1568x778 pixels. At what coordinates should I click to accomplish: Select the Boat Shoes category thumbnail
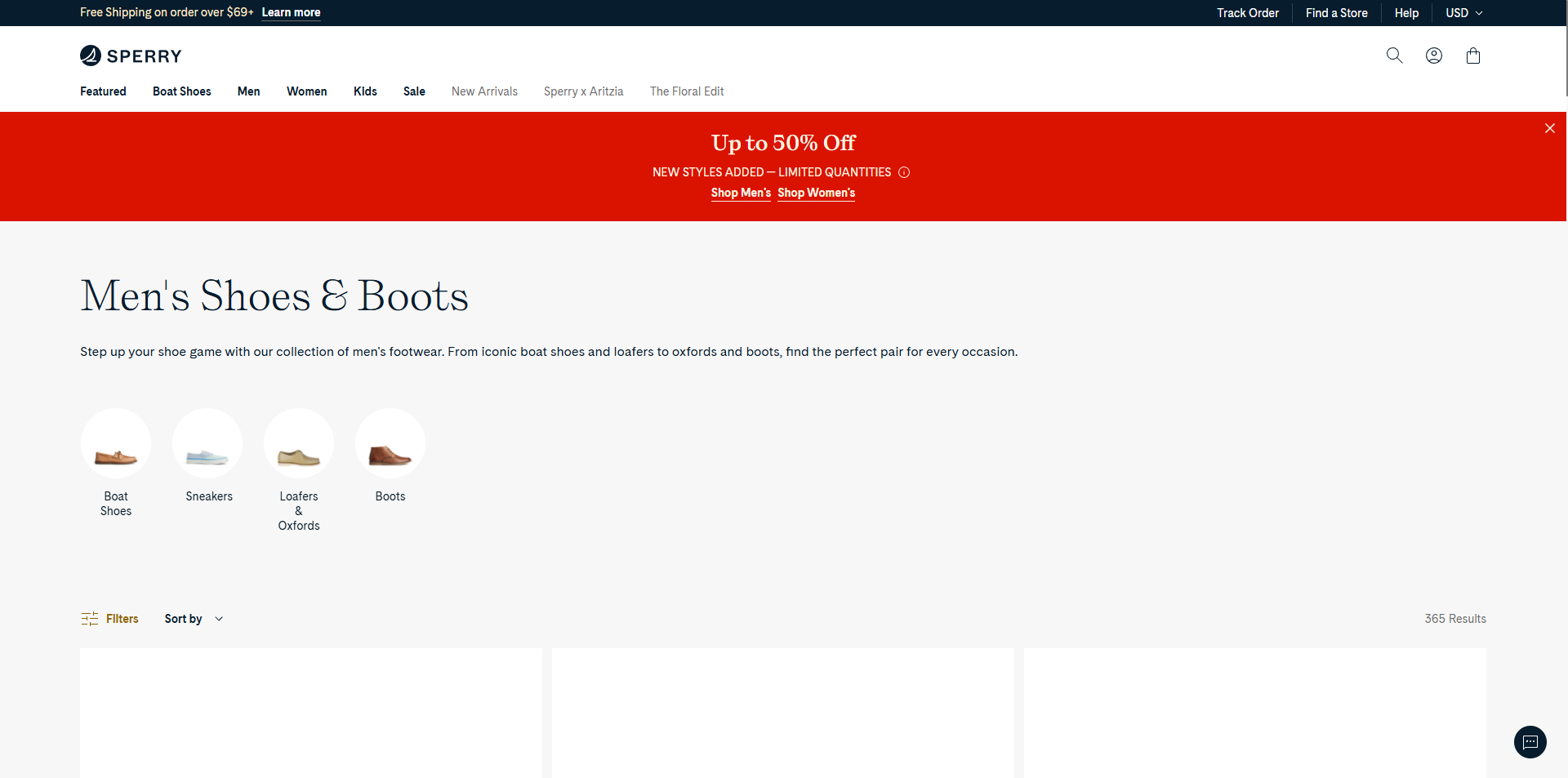click(x=115, y=443)
